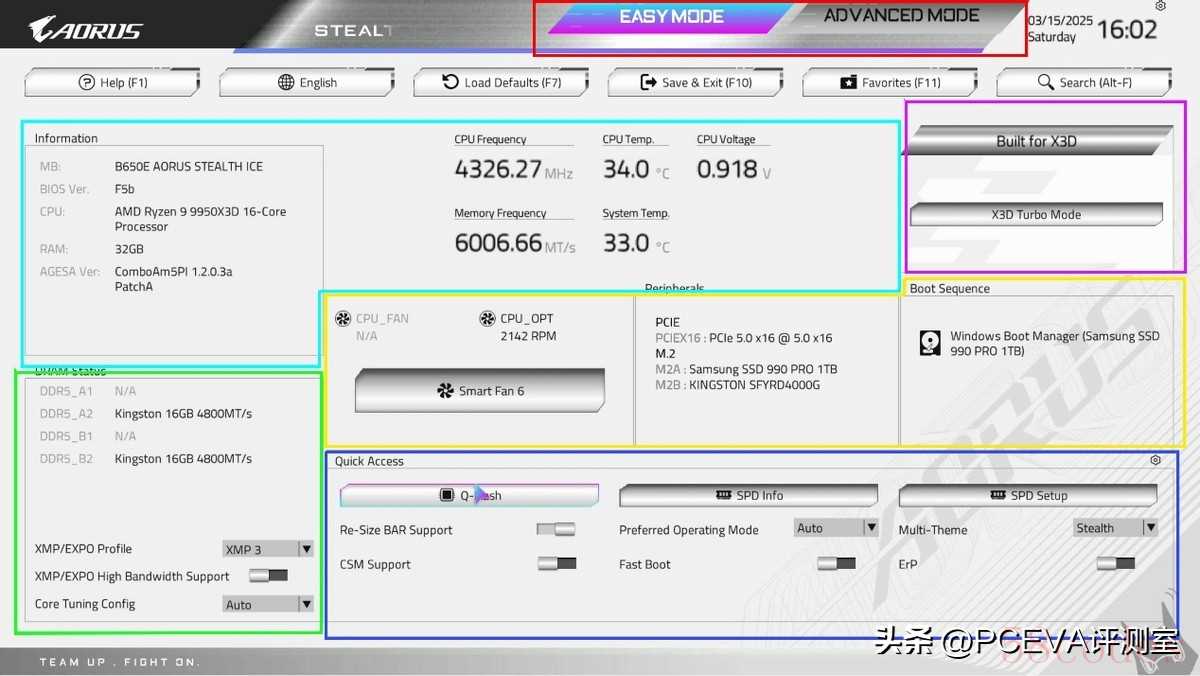1200x676 pixels.
Task: Toggle Fast Boot switch
Action: coord(836,564)
